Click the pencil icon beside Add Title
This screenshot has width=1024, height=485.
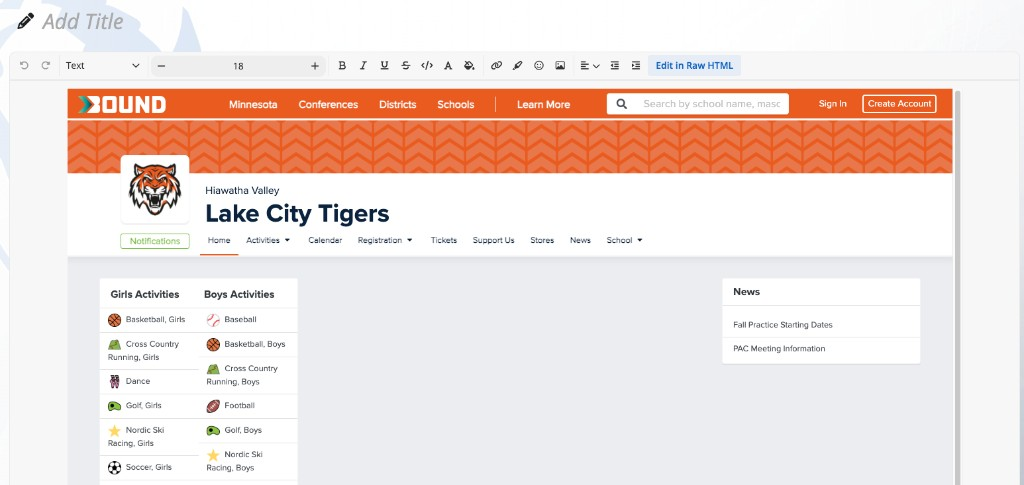point(25,22)
